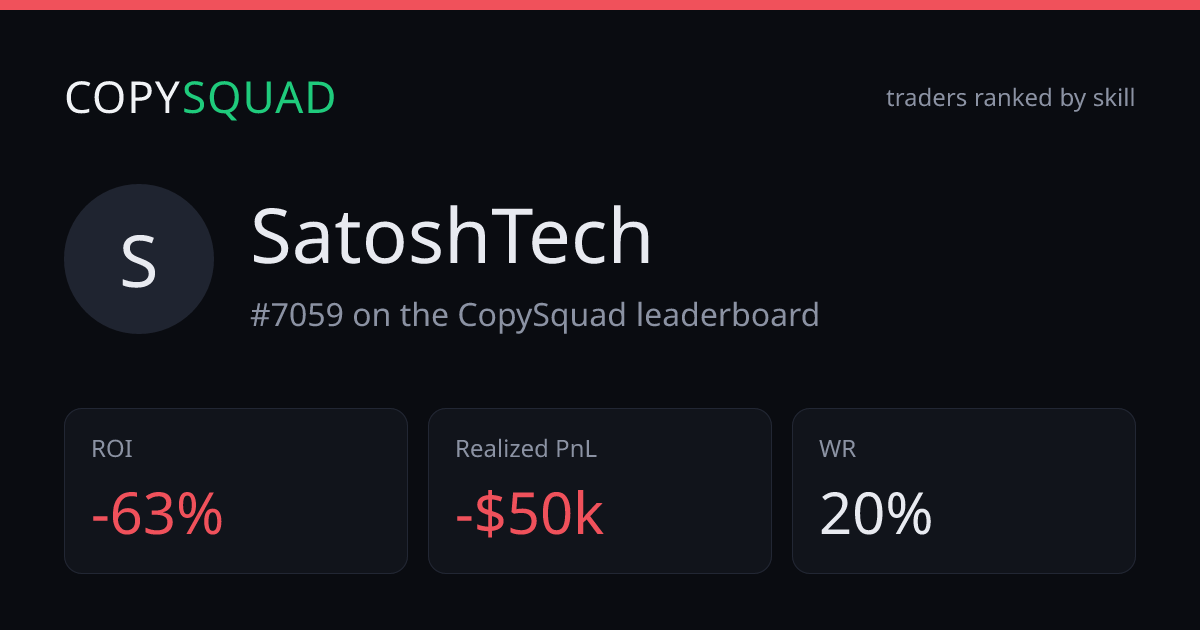Open the SatoshTech trader name

click(451, 236)
